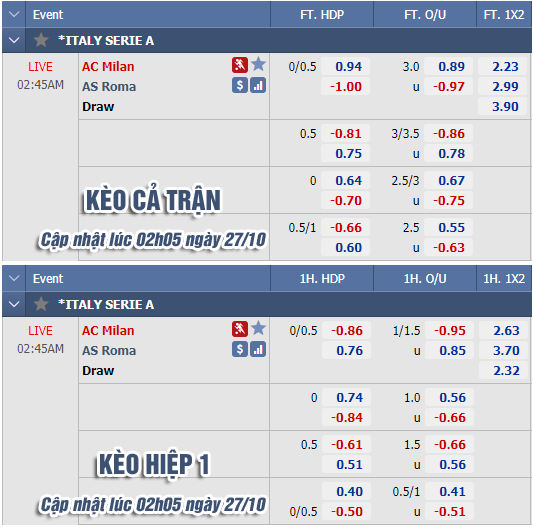Screen dimensions: 533x529
Task: Open the dollar sign icon in first-half table
Action: click(240, 349)
